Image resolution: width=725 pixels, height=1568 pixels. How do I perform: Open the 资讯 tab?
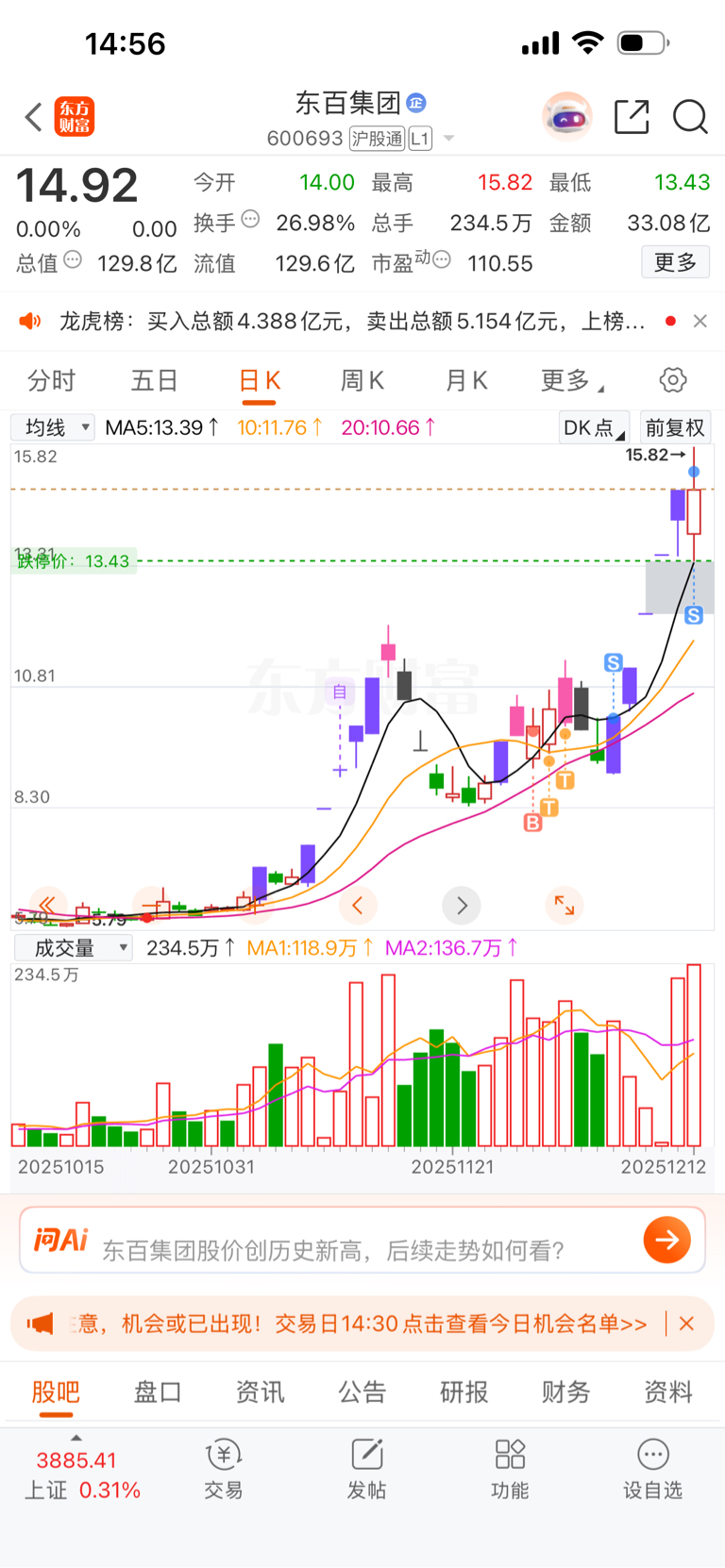coord(260,1393)
